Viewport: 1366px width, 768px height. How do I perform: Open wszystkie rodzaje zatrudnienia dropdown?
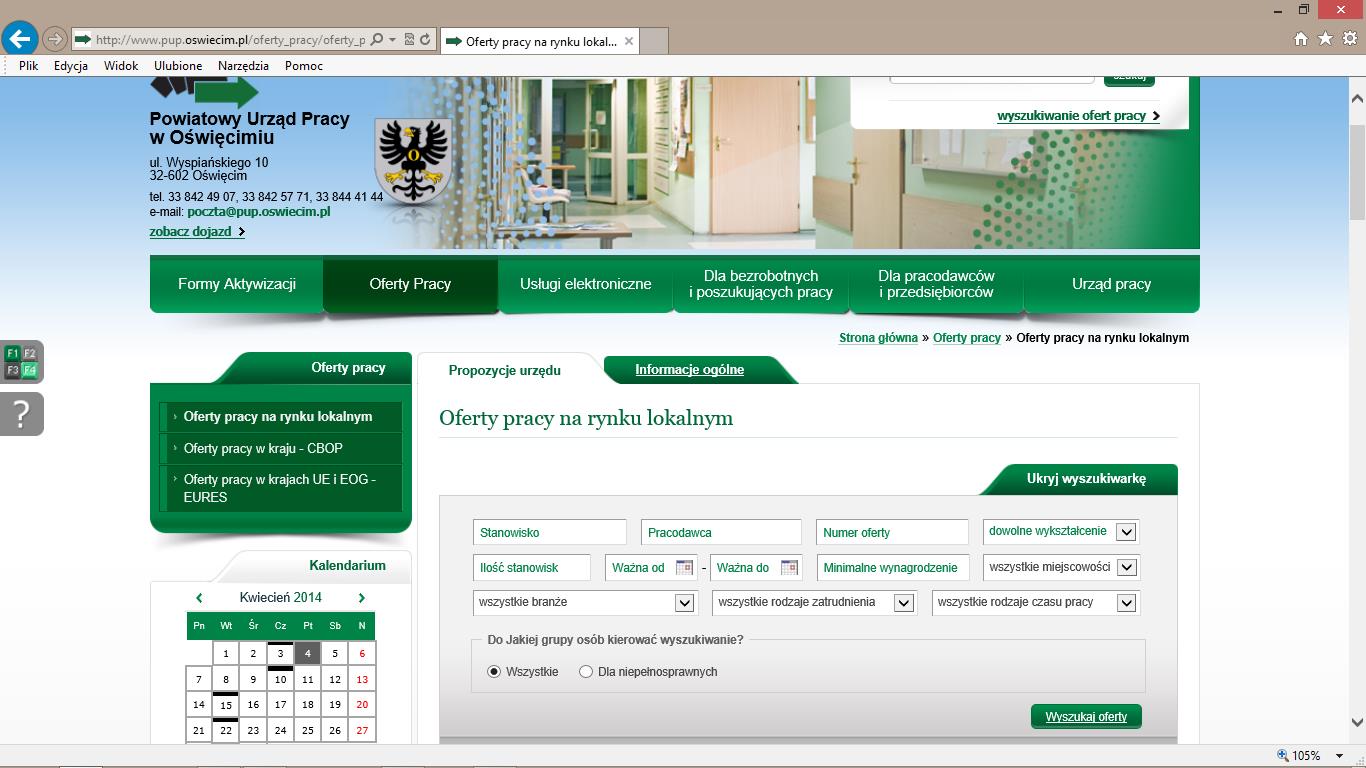point(814,602)
